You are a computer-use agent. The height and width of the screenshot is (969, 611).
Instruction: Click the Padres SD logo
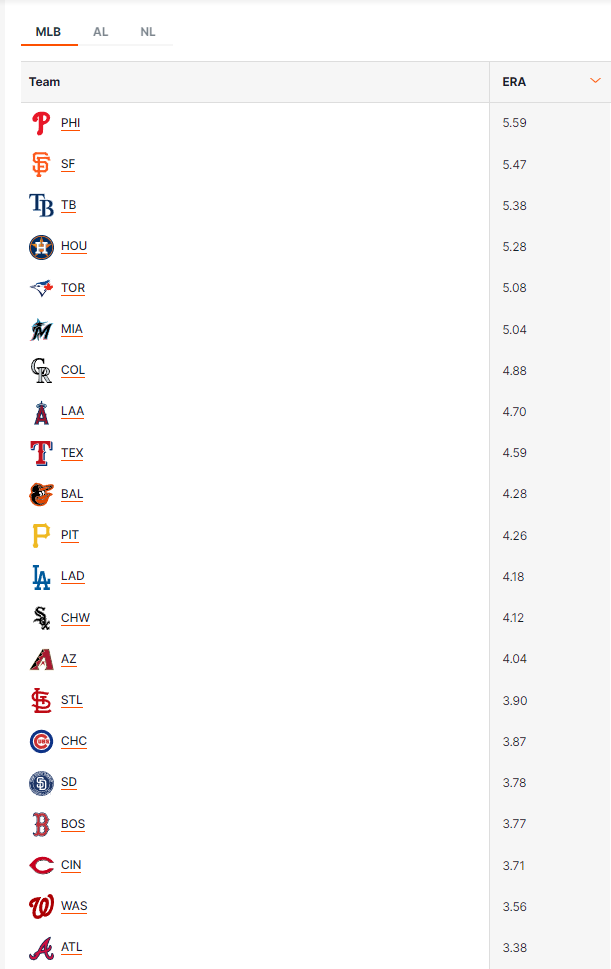click(x=41, y=782)
